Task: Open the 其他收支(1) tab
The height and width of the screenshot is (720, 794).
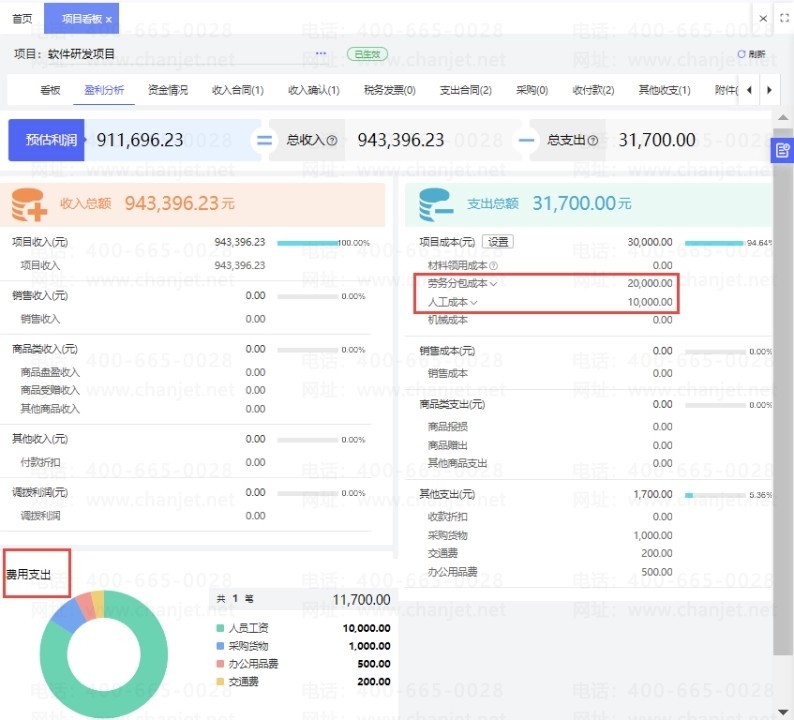Action: [664, 90]
